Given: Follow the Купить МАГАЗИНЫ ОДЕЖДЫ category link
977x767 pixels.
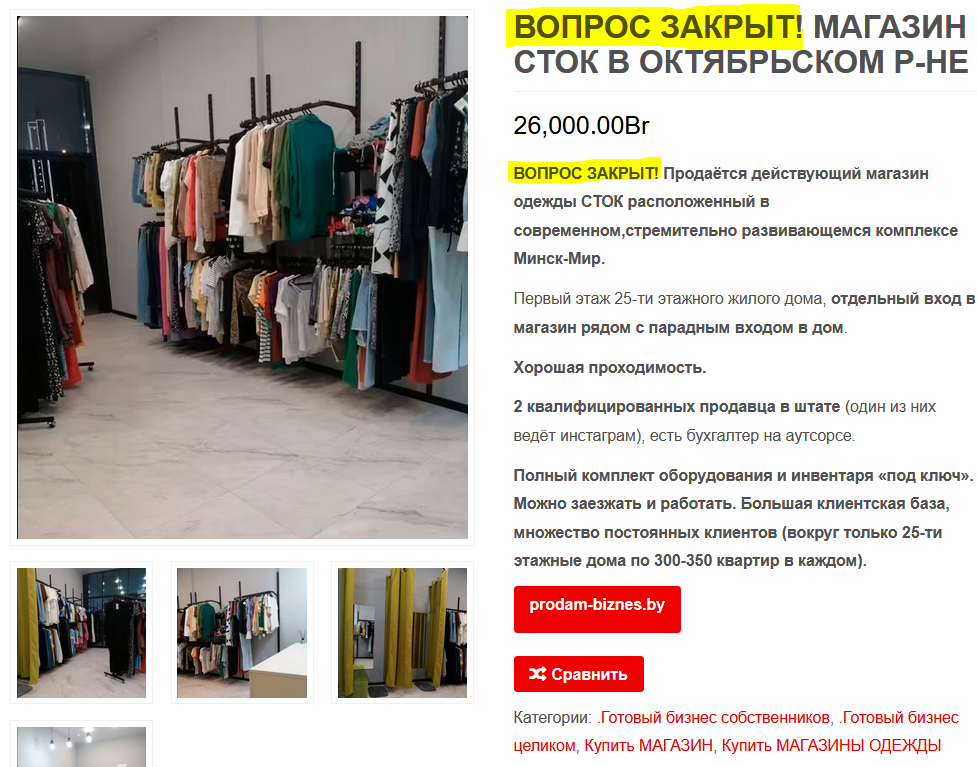Looking at the screenshot, I should (831, 746).
